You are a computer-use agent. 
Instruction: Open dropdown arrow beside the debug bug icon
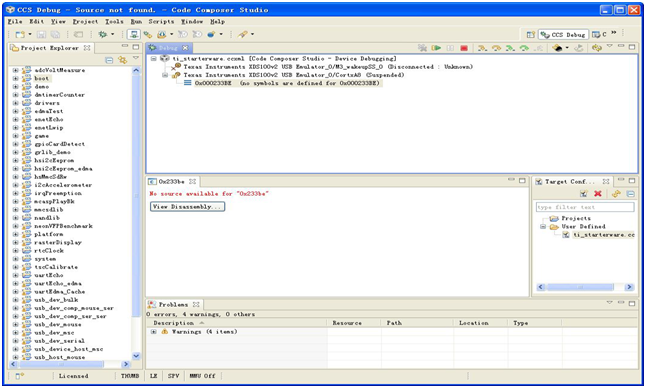[x=112, y=35]
